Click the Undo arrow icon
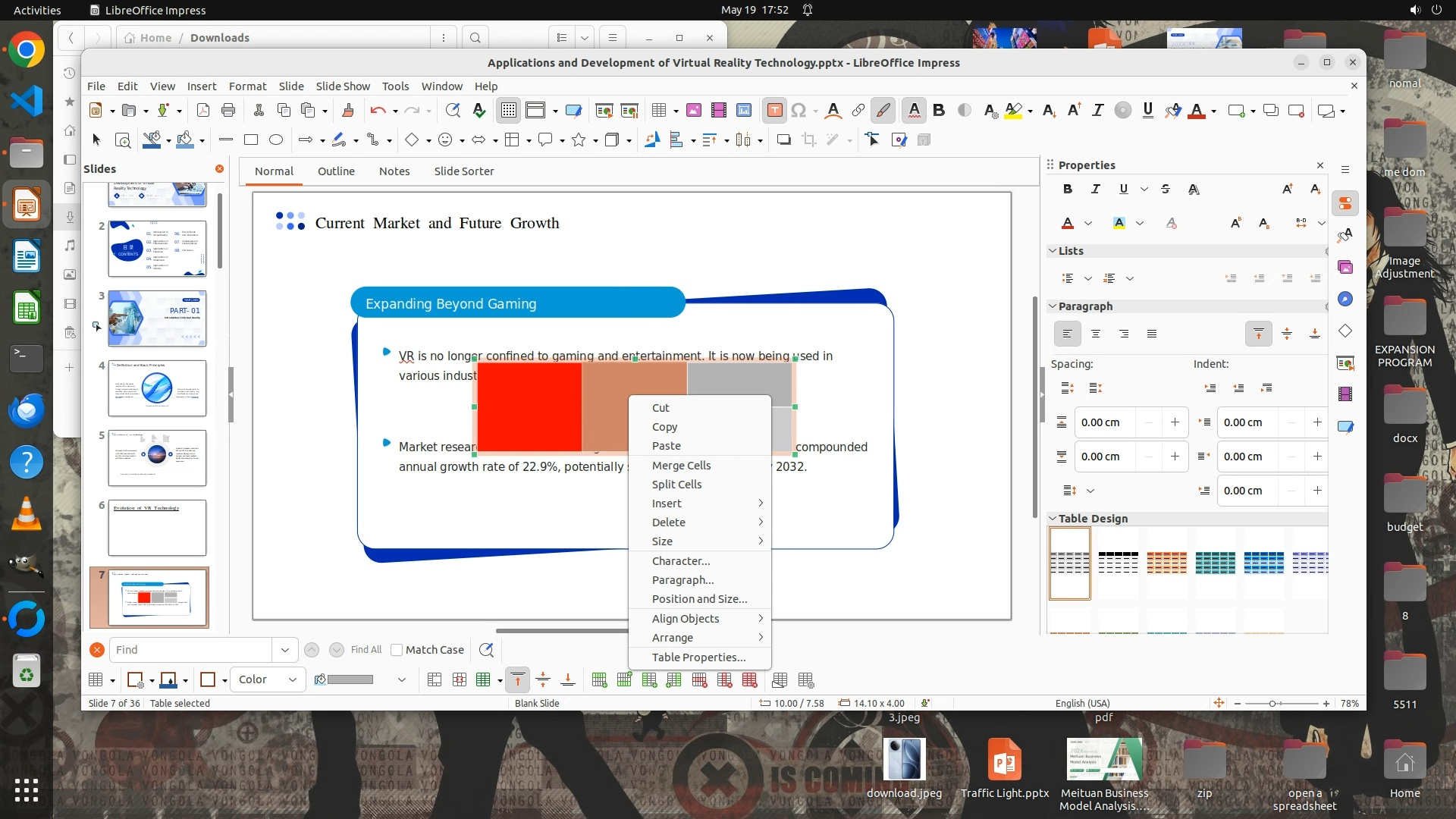Image resolution: width=1456 pixels, height=819 pixels. (x=378, y=111)
